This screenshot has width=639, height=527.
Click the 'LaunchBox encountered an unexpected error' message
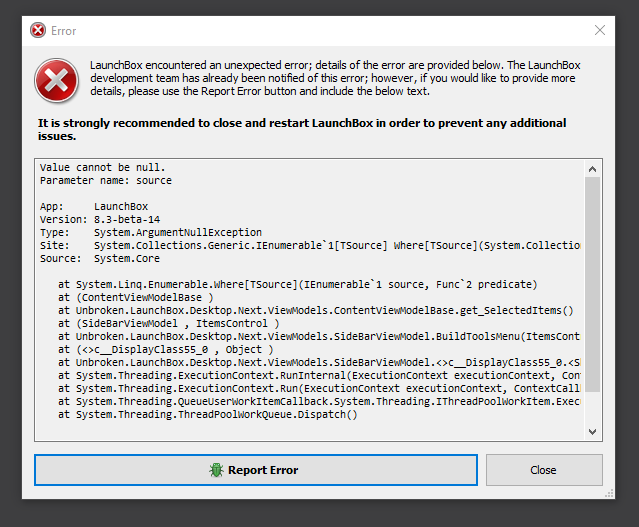335,78
